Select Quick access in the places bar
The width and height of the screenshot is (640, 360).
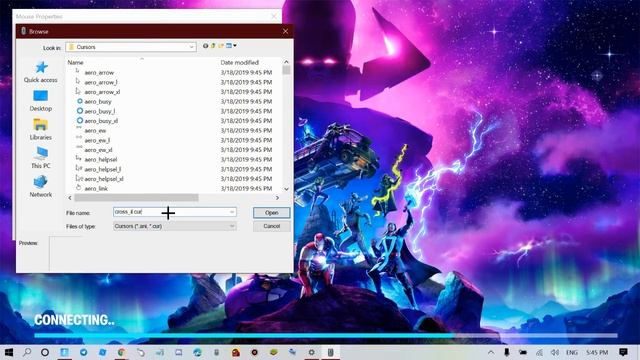(x=41, y=72)
